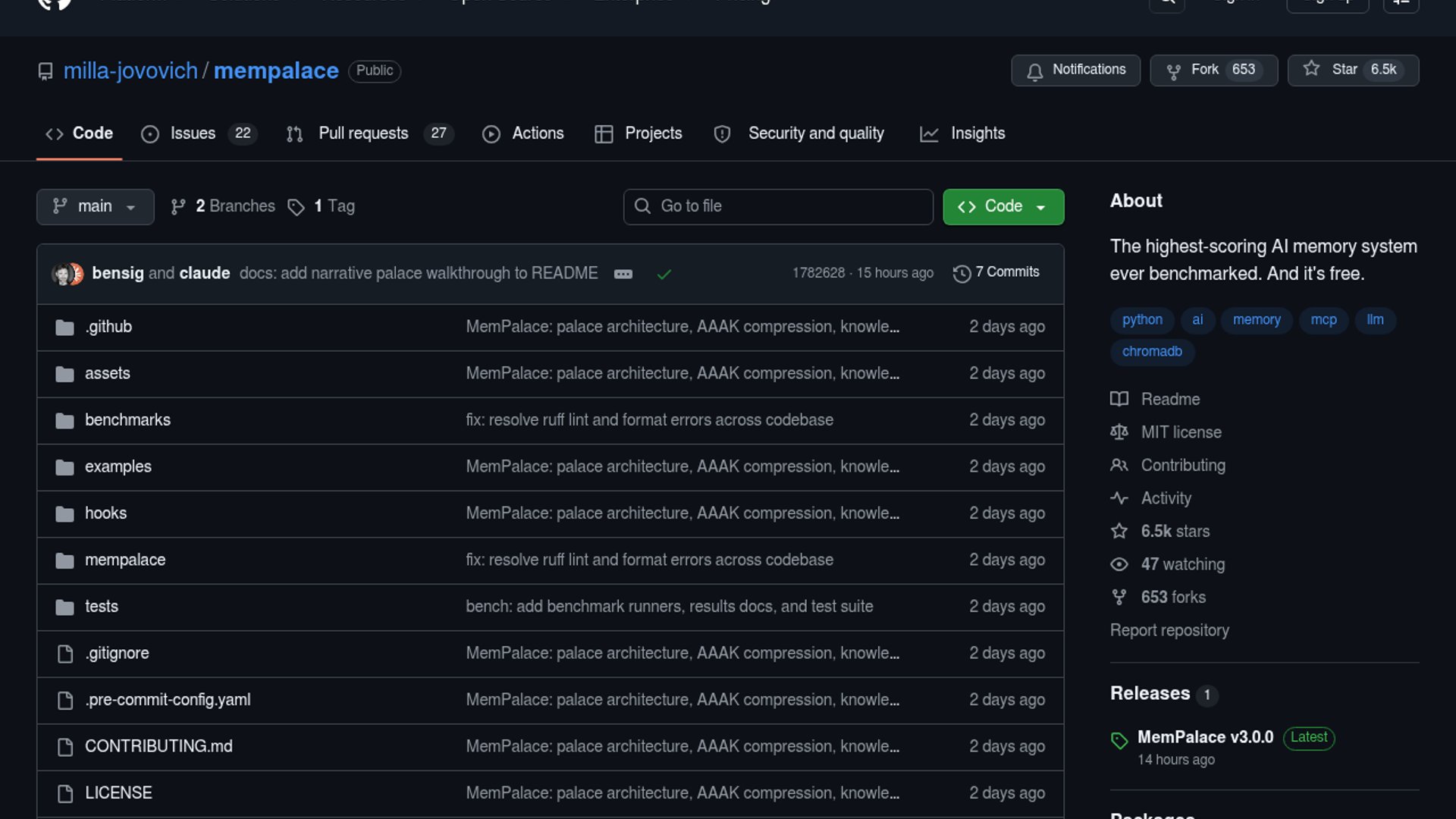The image size is (1456, 819).
Task: Open the chromadb topic tag
Action: pyautogui.click(x=1152, y=352)
